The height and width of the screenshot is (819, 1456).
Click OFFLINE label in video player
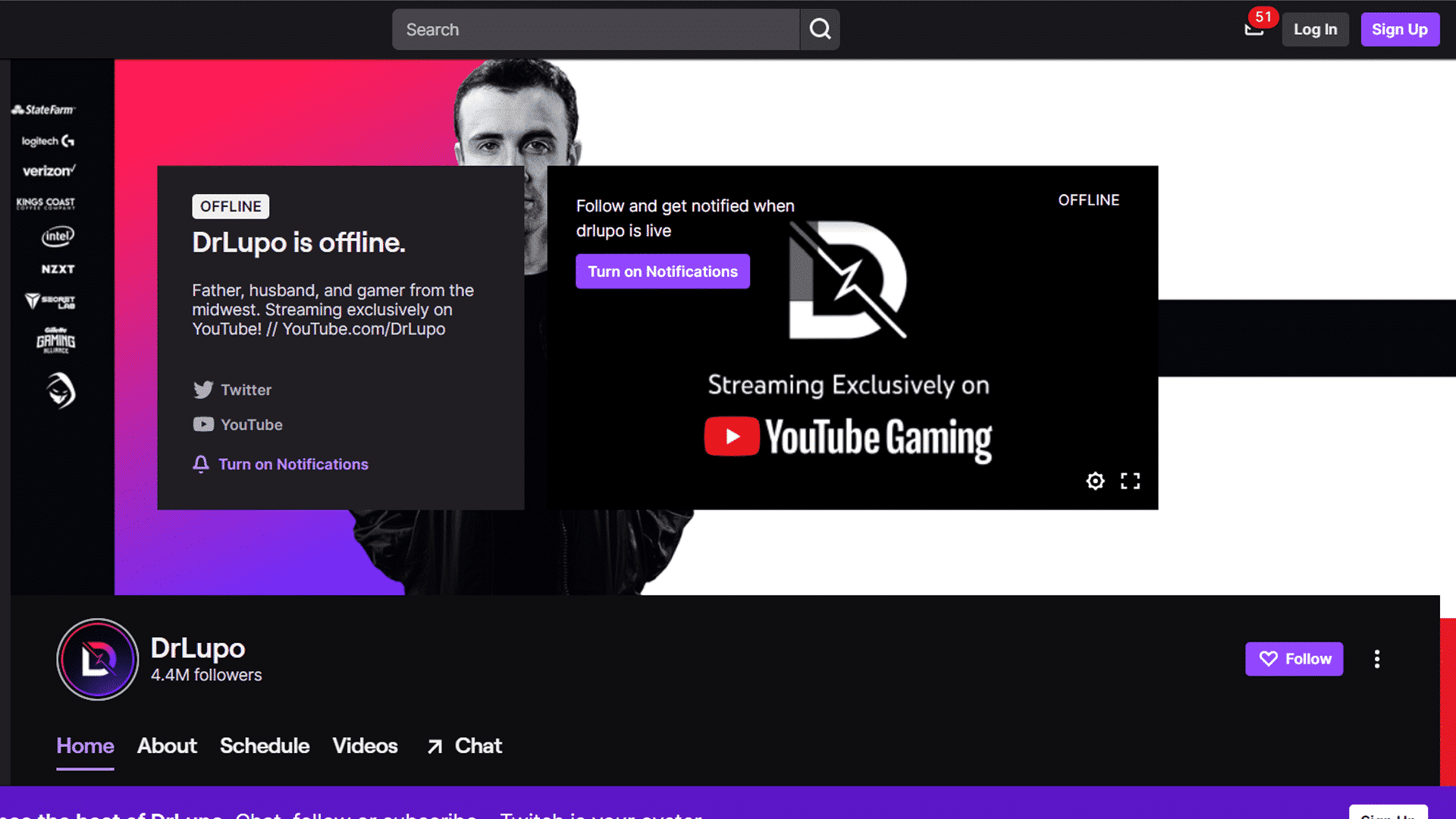[x=1089, y=200]
